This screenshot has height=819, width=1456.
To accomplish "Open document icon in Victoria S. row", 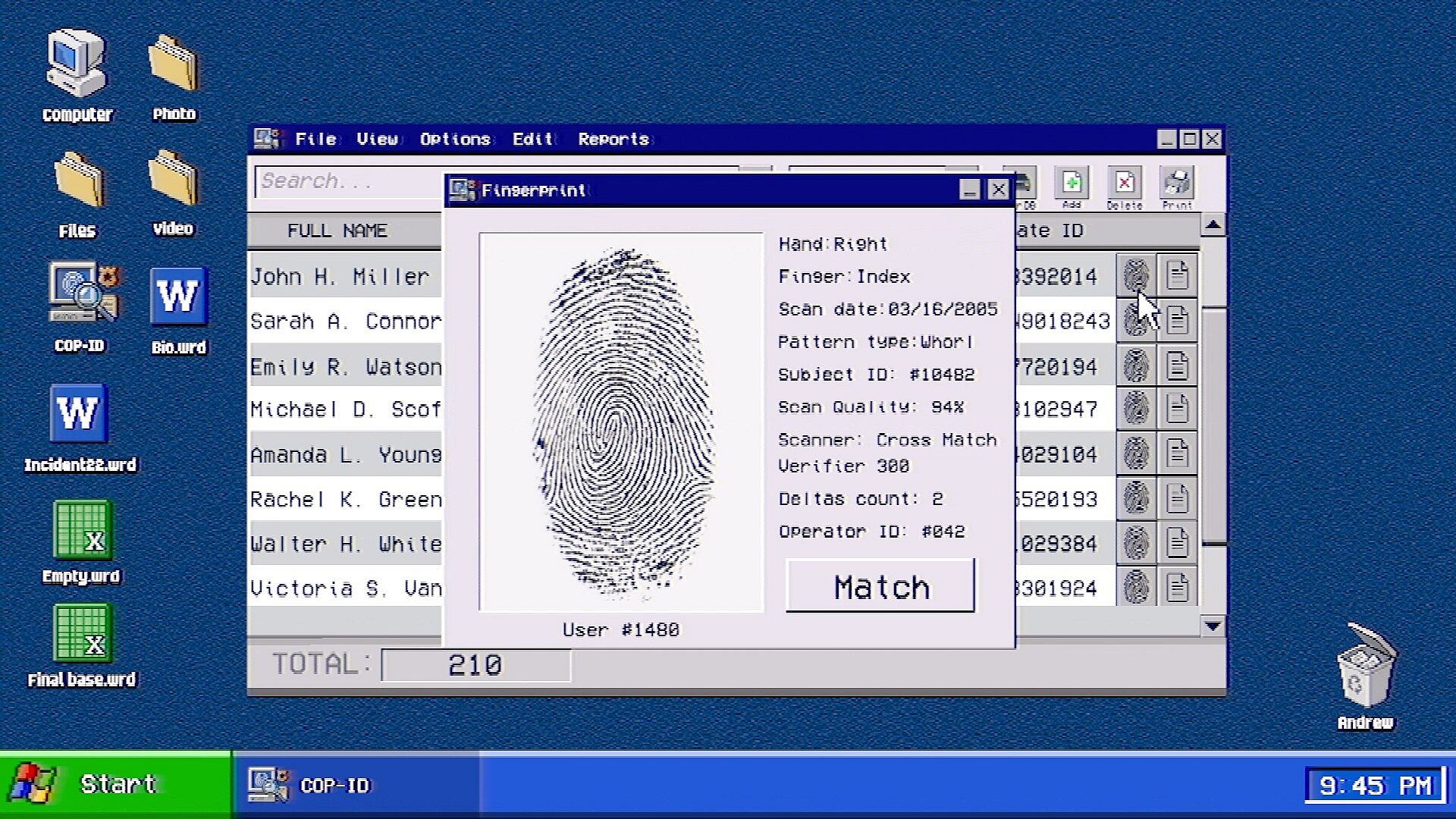I will (1177, 587).
